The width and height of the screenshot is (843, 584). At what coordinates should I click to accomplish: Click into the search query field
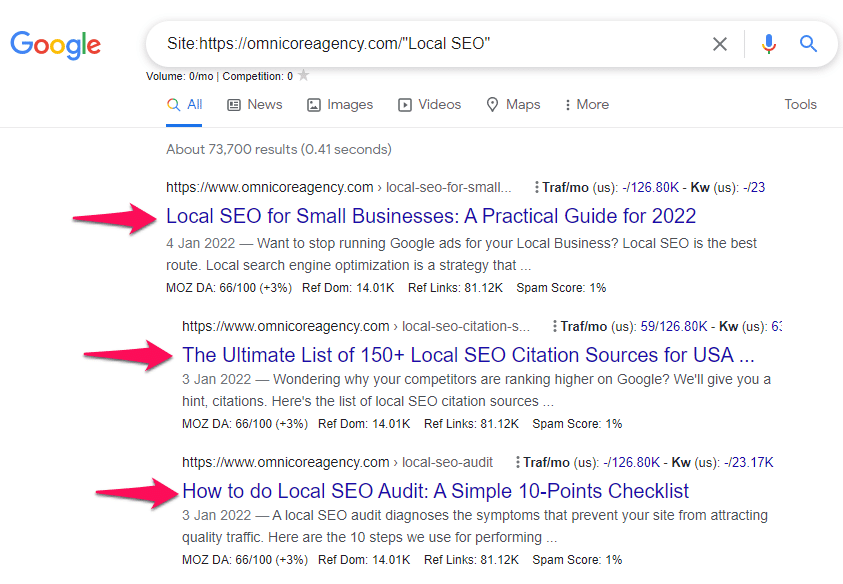(x=430, y=44)
